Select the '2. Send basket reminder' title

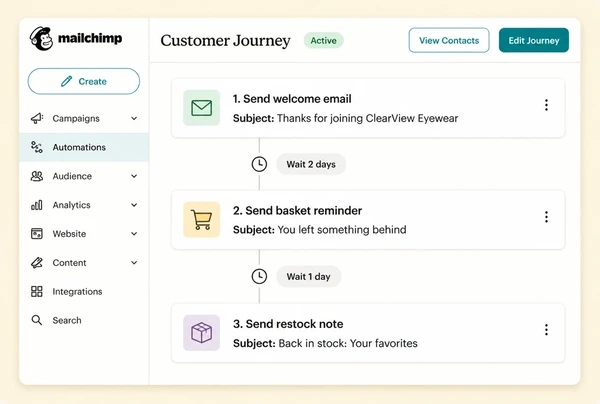click(297, 211)
